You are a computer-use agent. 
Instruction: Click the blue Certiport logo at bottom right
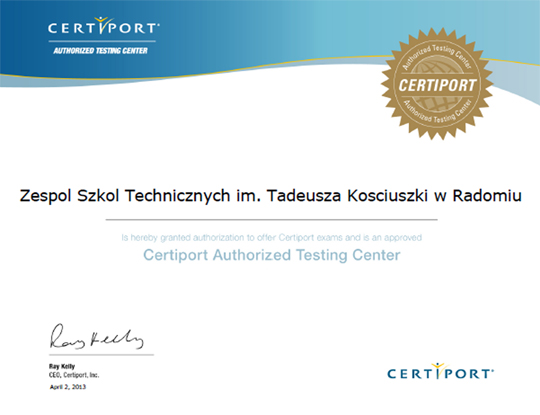click(x=440, y=371)
